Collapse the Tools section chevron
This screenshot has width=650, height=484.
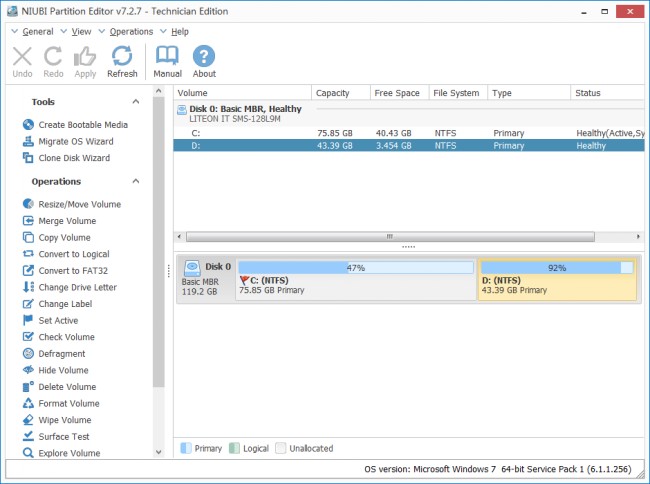pyautogui.click(x=136, y=102)
